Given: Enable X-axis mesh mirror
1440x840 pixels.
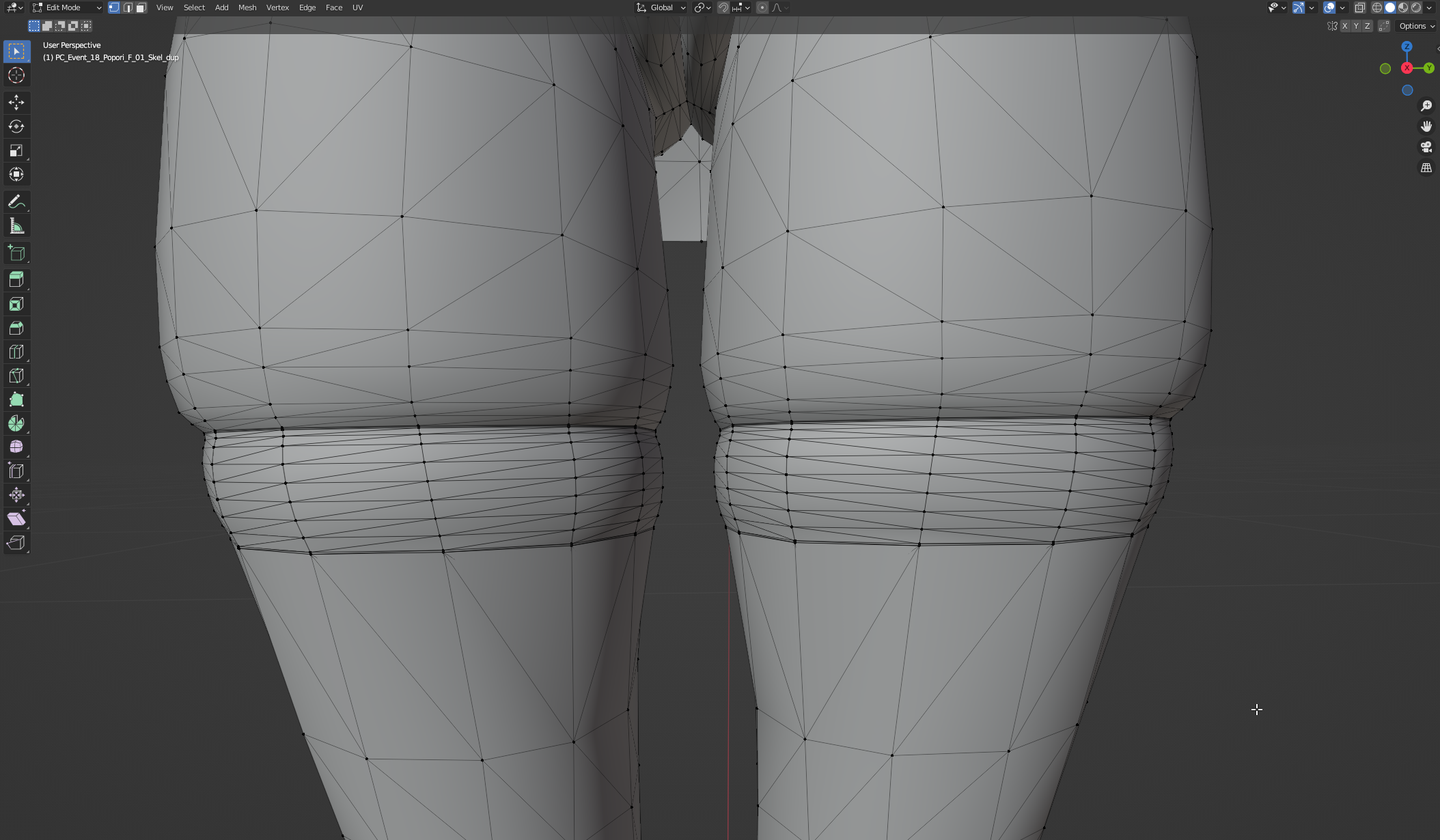Looking at the screenshot, I should [1344, 26].
